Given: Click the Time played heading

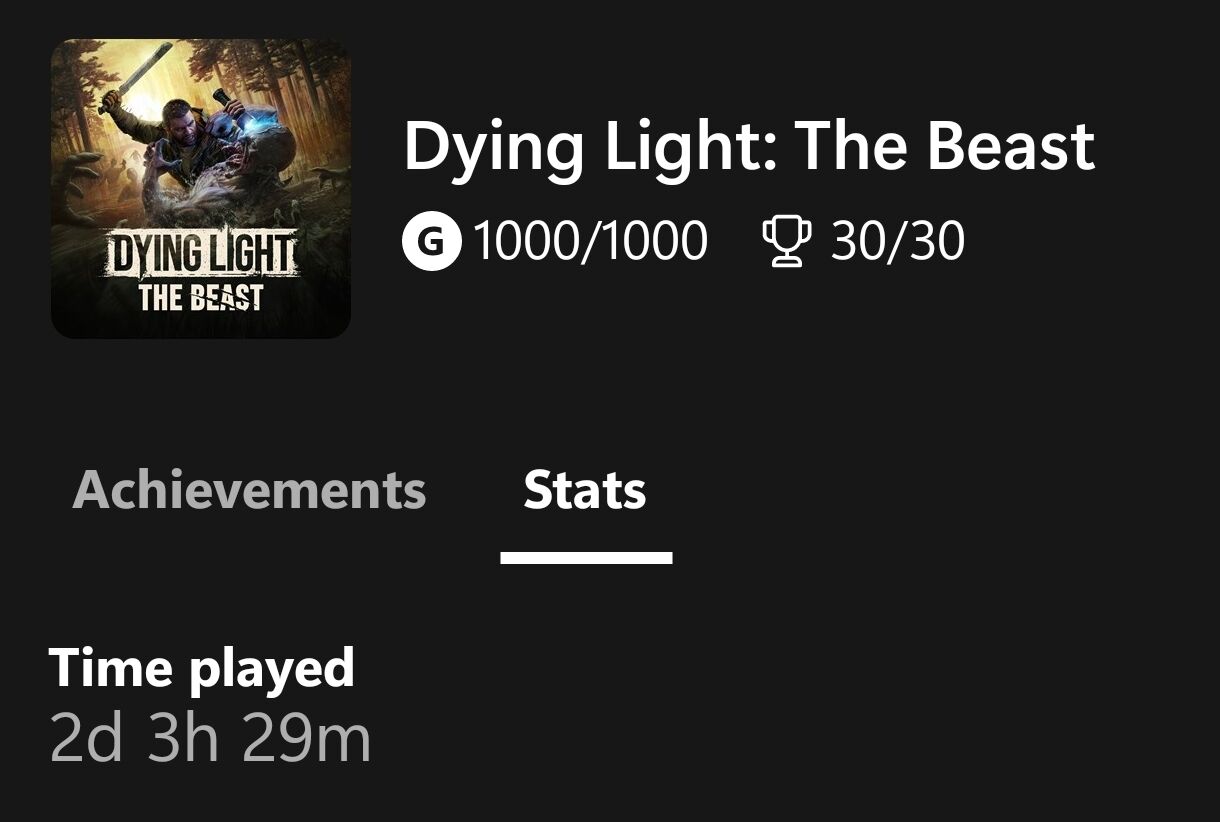Looking at the screenshot, I should click(201, 667).
